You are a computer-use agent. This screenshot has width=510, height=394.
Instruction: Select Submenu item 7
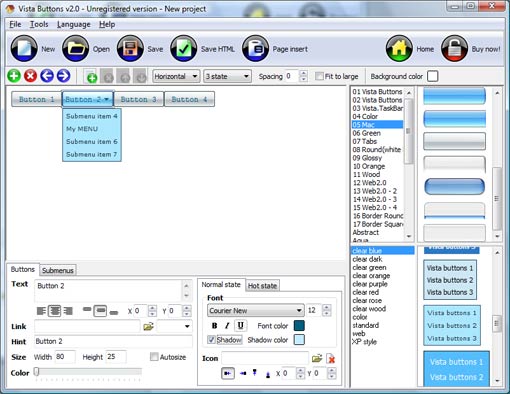pos(92,154)
